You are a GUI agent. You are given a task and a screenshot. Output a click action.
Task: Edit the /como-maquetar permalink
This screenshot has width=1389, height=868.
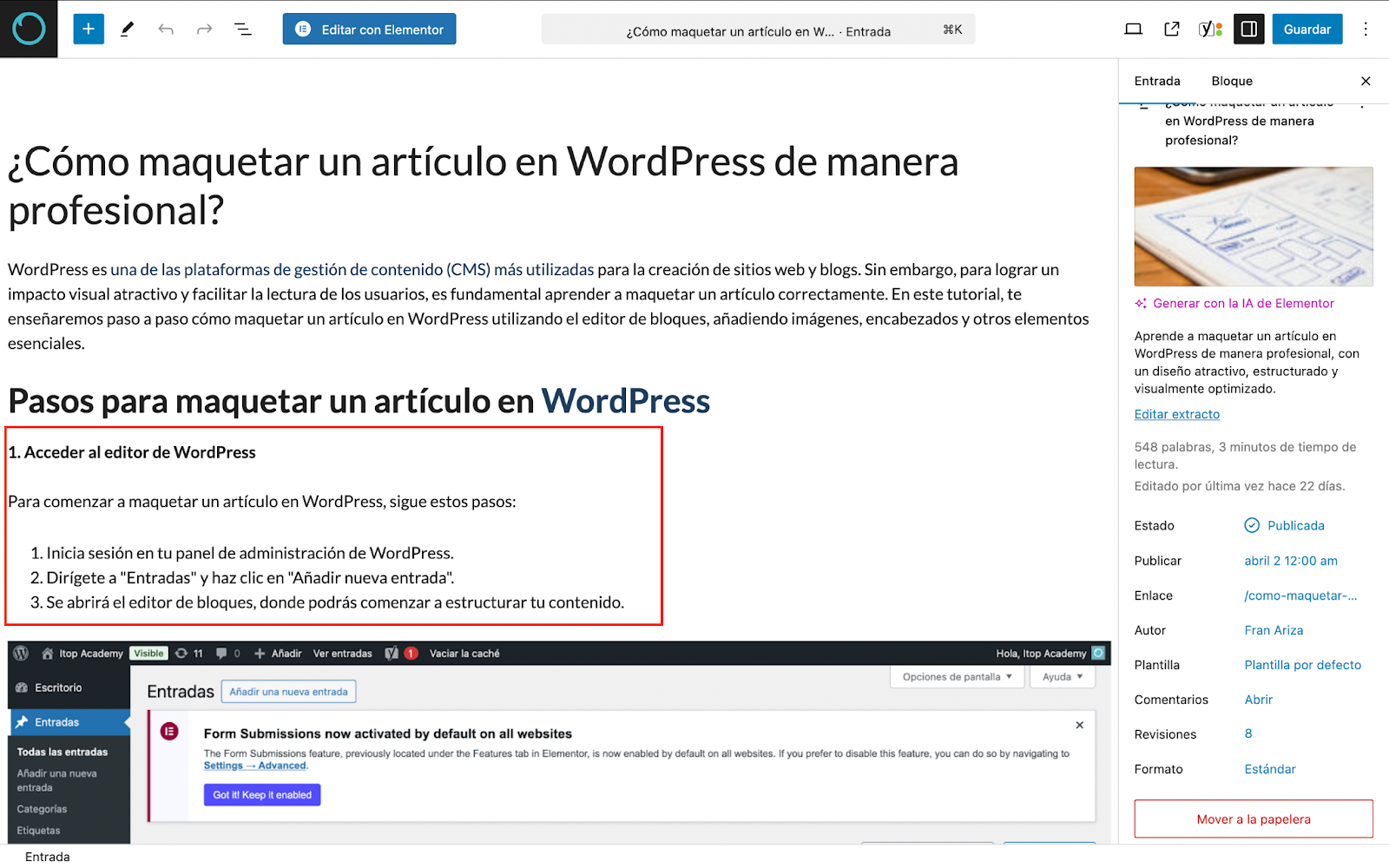click(1300, 596)
